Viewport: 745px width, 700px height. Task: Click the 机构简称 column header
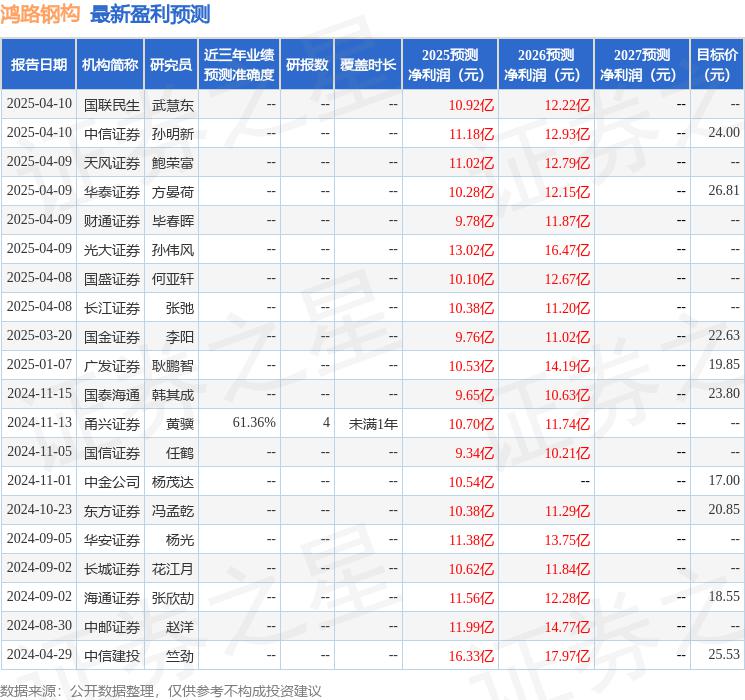coord(110,65)
